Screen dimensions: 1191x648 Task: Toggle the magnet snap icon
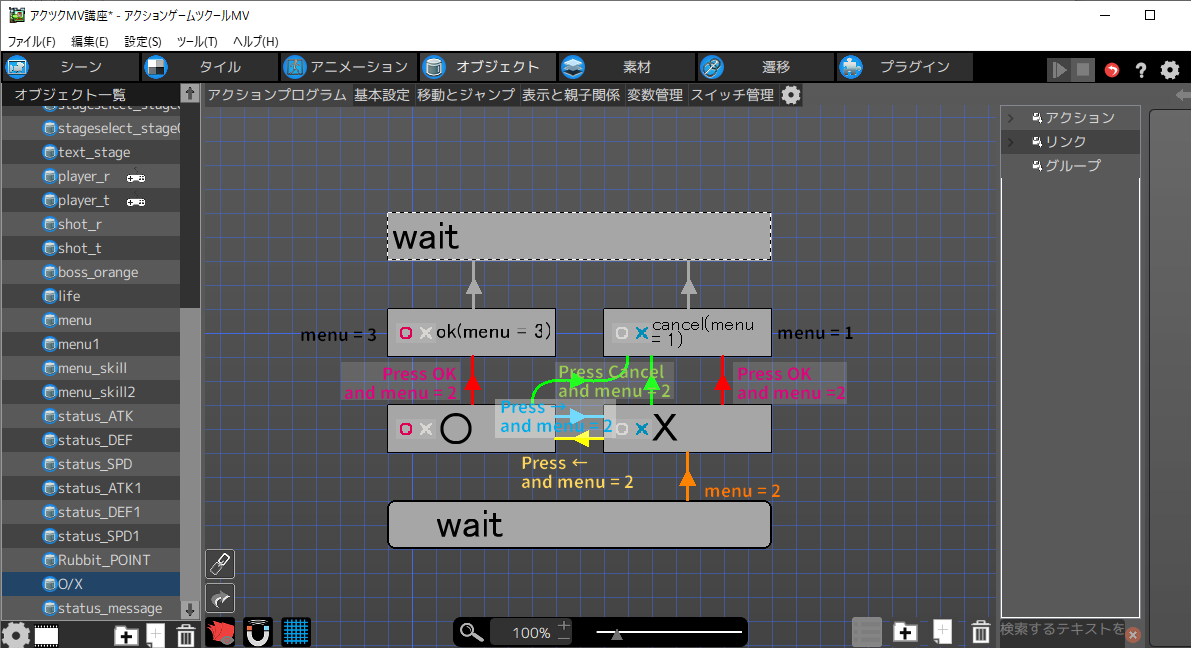coord(258,632)
